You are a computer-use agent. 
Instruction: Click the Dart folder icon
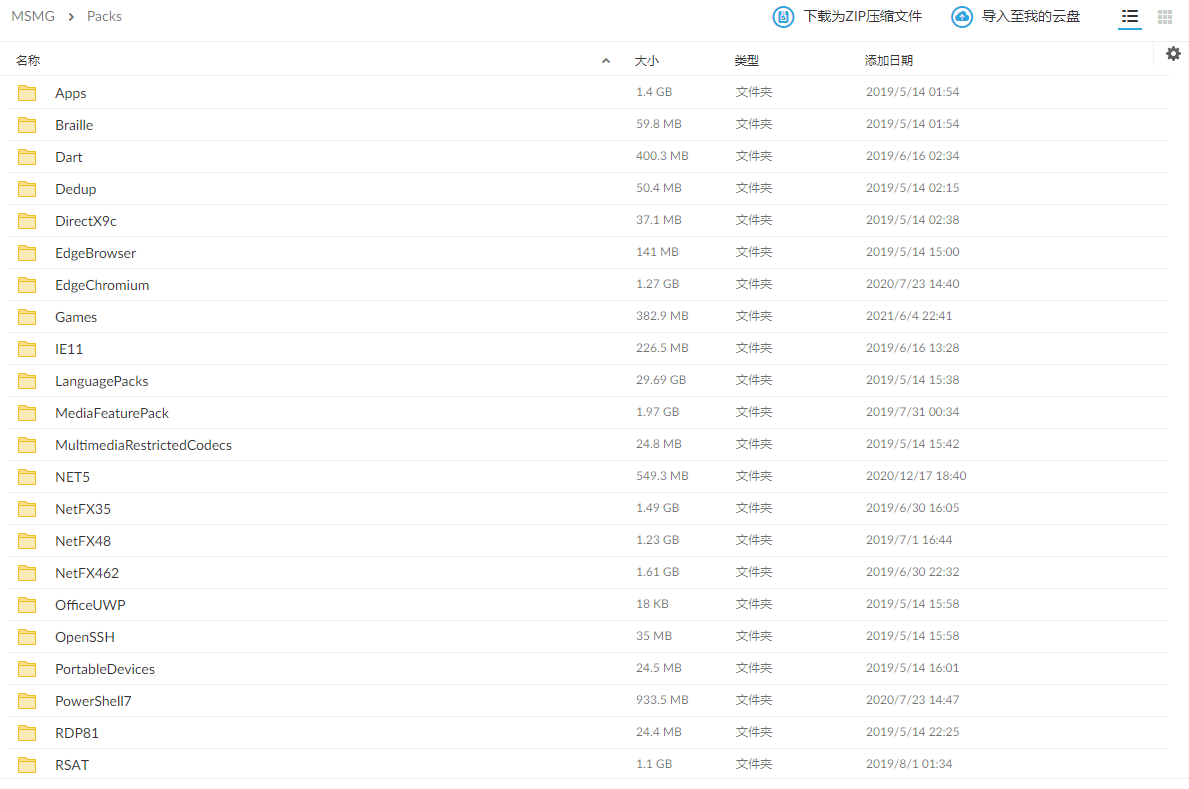coord(27,156)
